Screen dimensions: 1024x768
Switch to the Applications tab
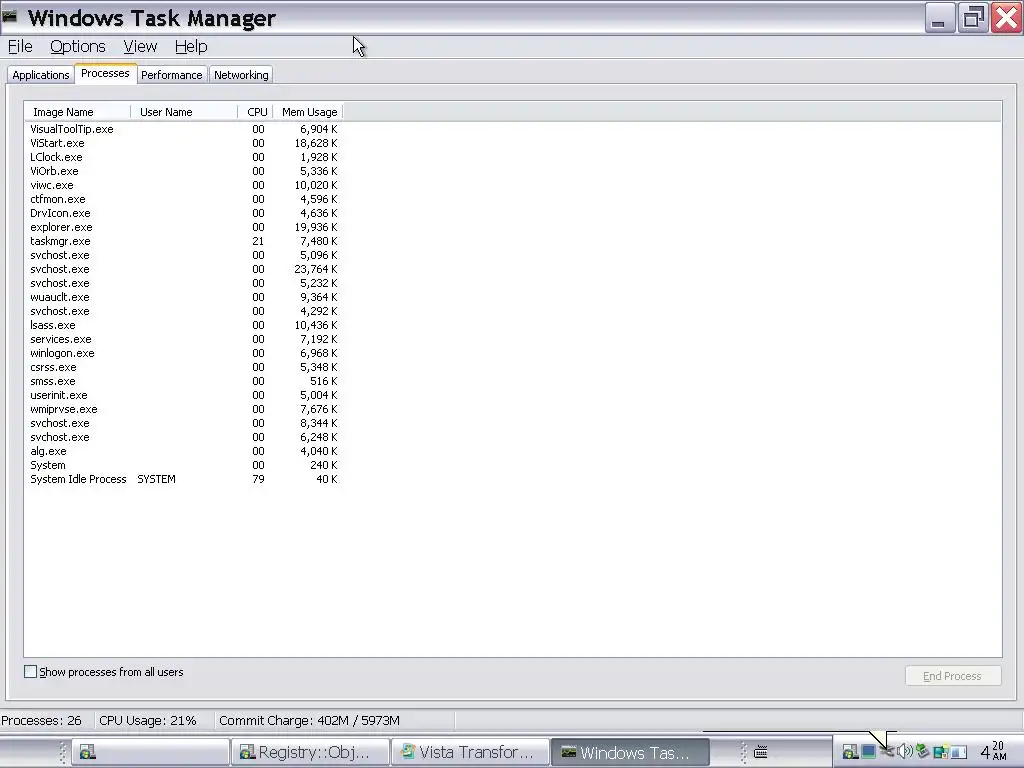click(x=40, y=74)
